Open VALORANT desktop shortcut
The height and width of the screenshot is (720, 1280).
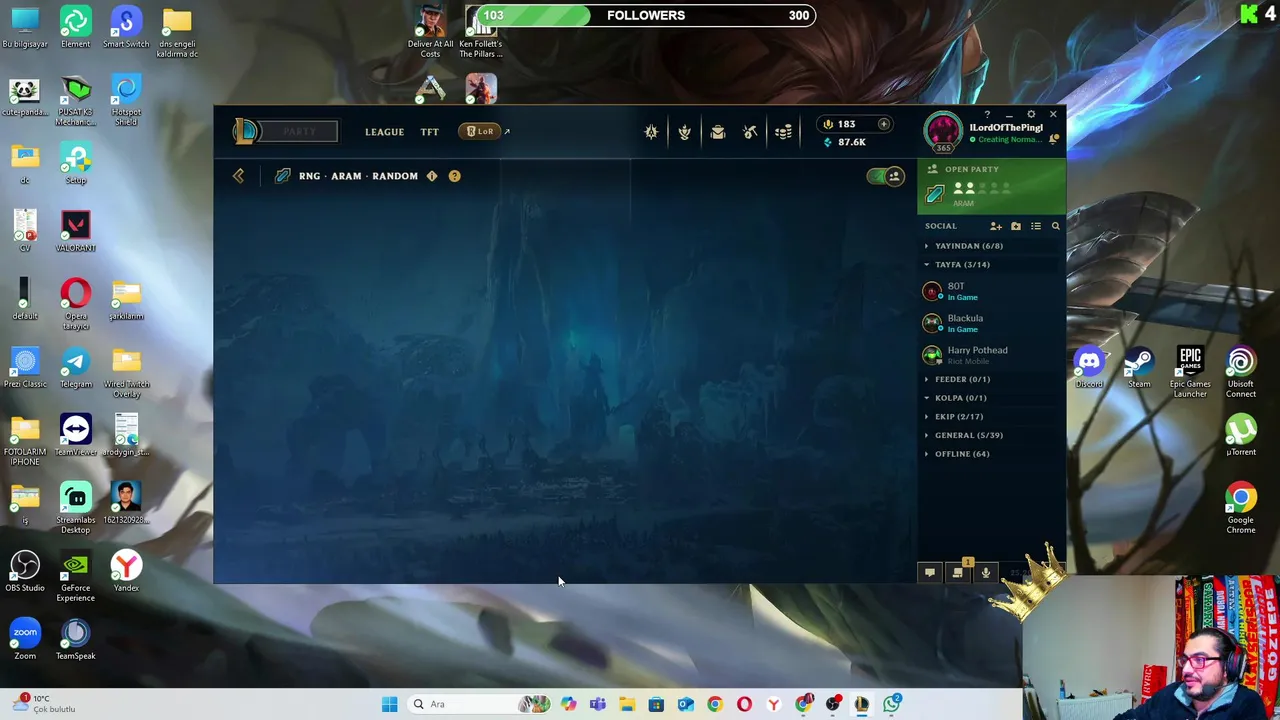(x=76, y=231)
